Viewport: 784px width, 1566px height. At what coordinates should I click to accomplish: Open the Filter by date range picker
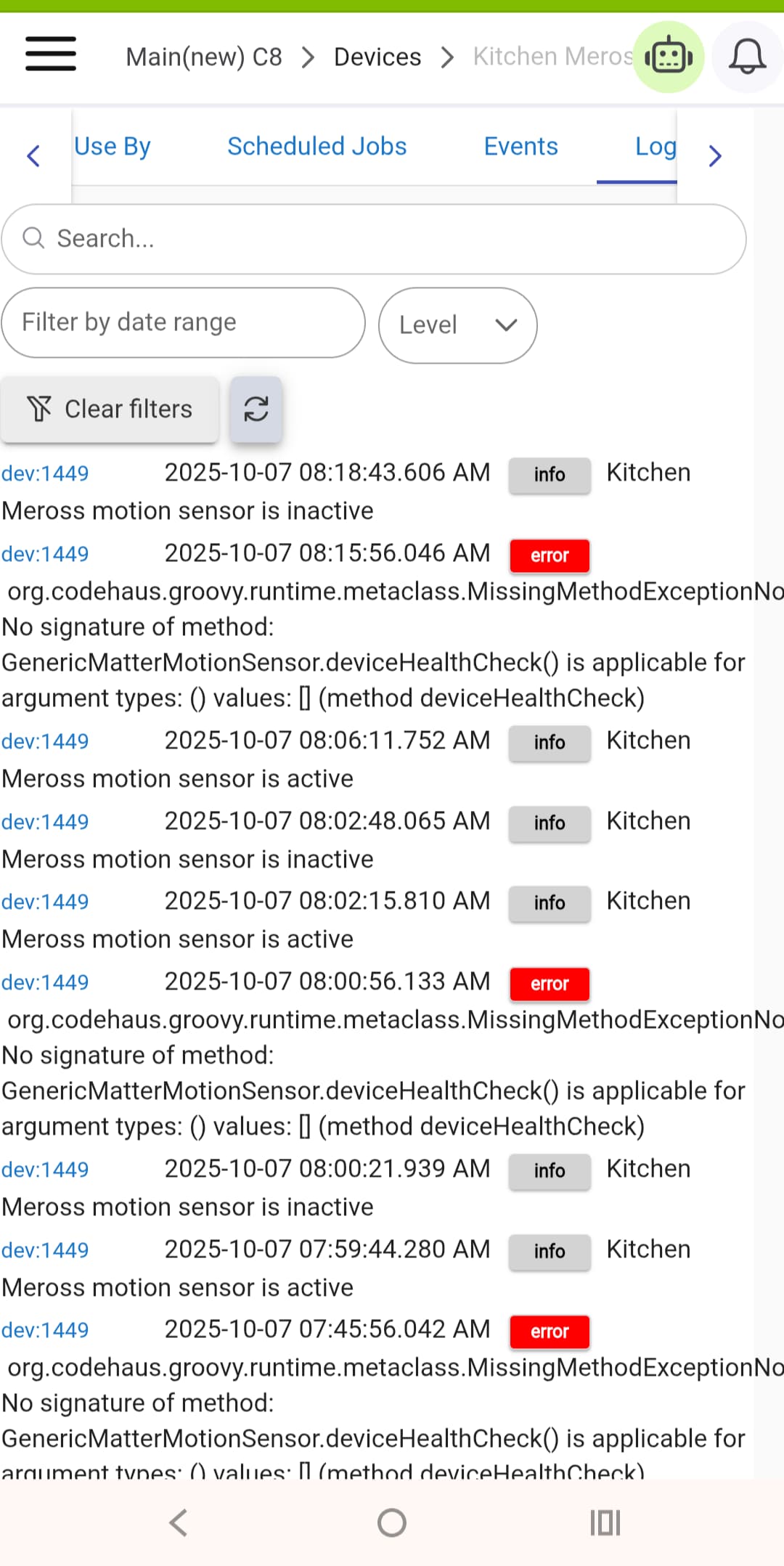click(183, 322)
